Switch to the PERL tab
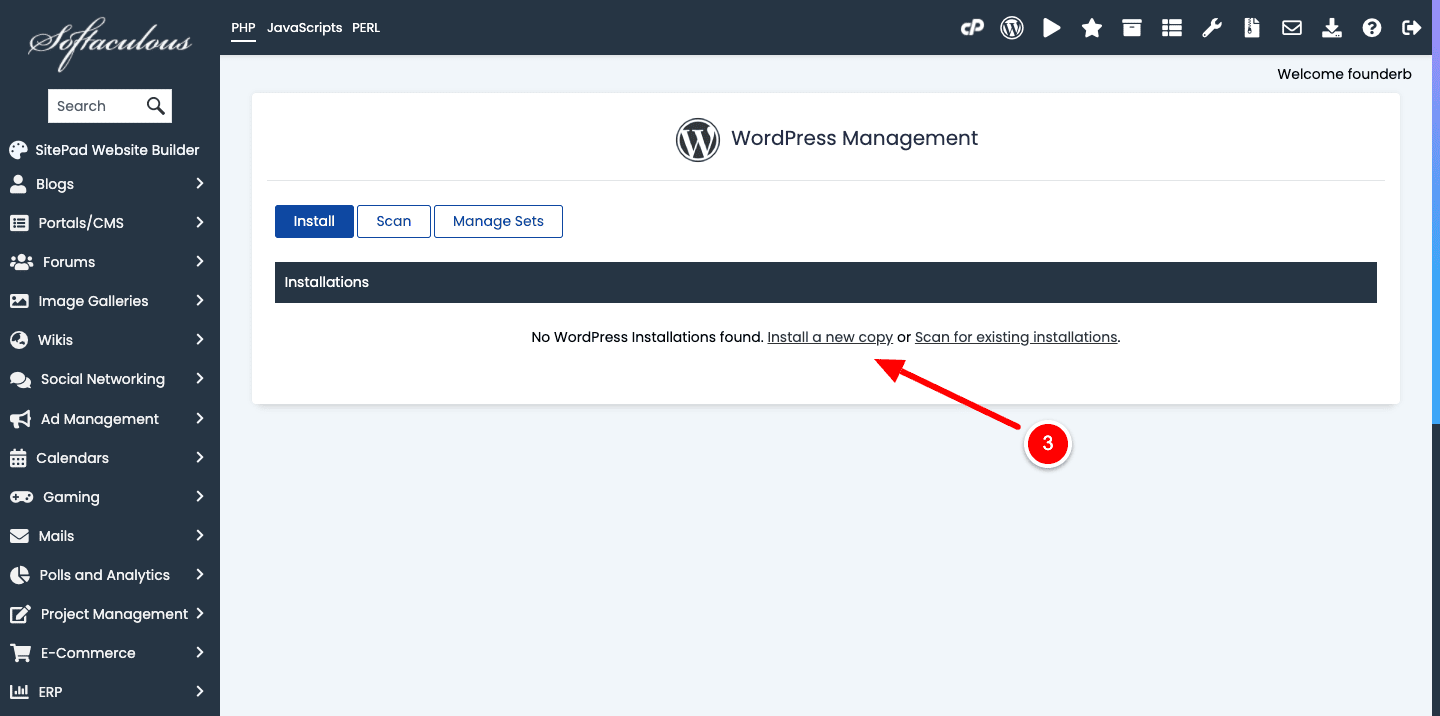The image size is (1440, 716). click(x=366, y=28)
